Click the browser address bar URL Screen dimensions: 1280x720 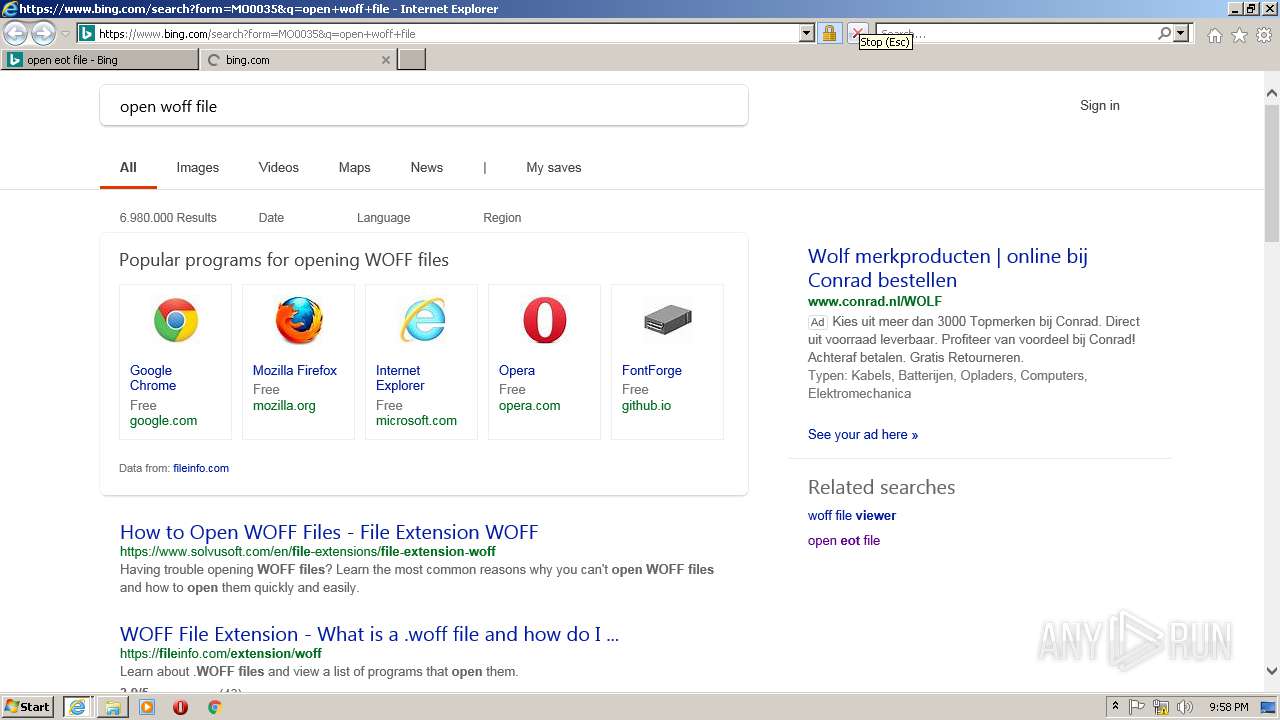[440, 33]
